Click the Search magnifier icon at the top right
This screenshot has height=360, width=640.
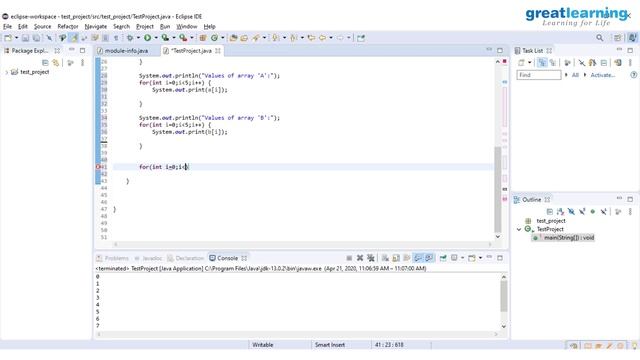tap(600, 38)
